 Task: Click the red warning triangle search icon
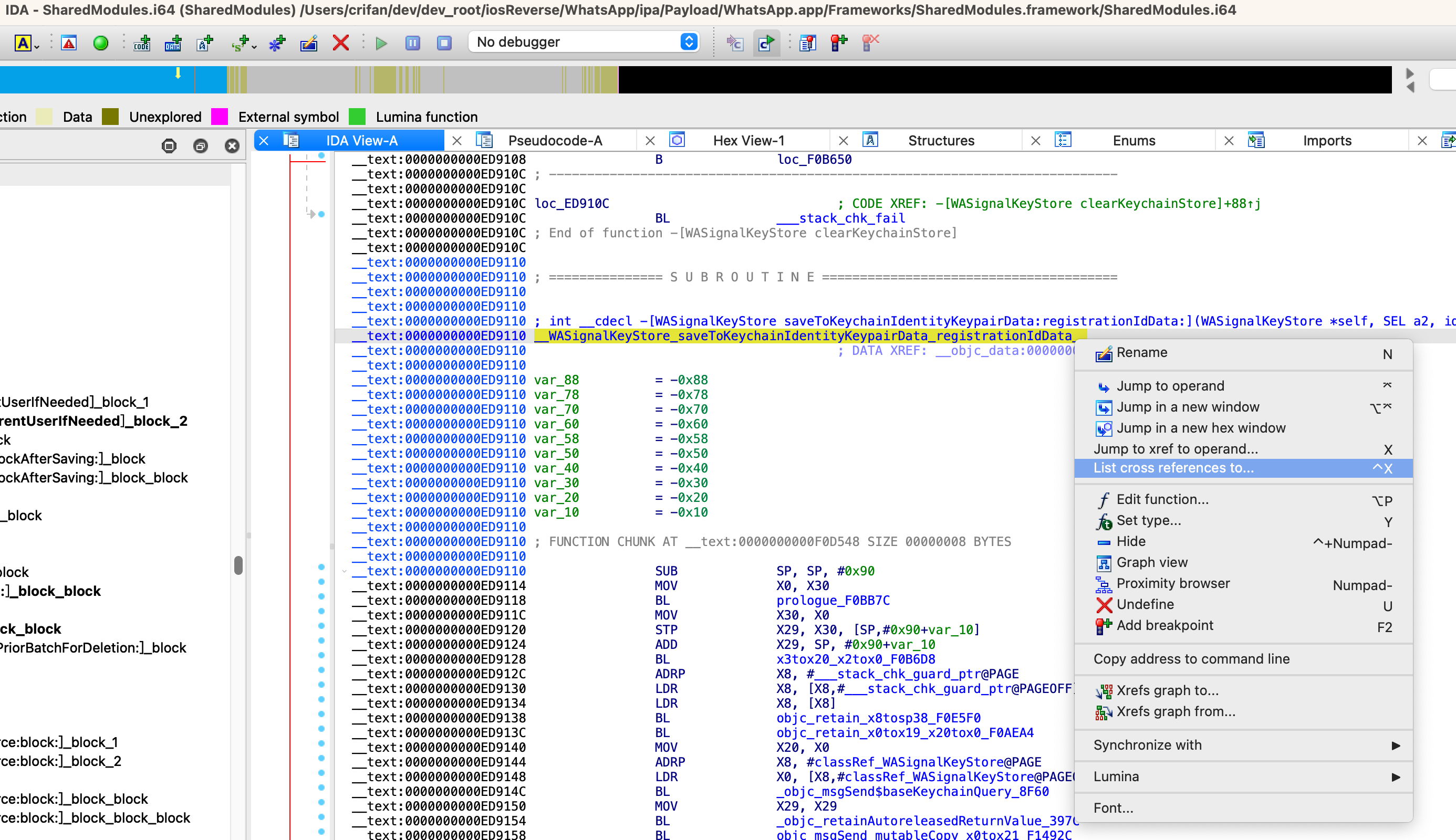pos(69,43)
